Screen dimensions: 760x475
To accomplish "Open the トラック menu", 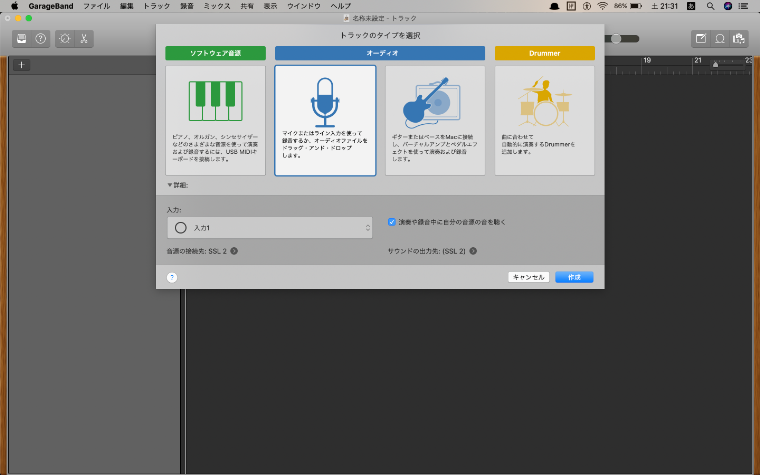I will (x=157, y=6).
